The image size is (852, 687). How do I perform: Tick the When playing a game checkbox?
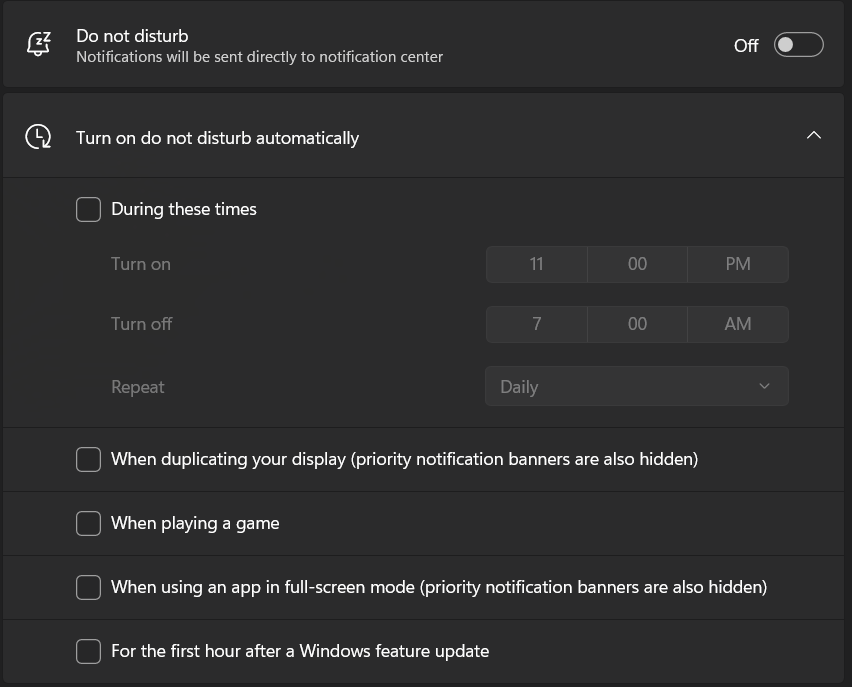(89, 523)
